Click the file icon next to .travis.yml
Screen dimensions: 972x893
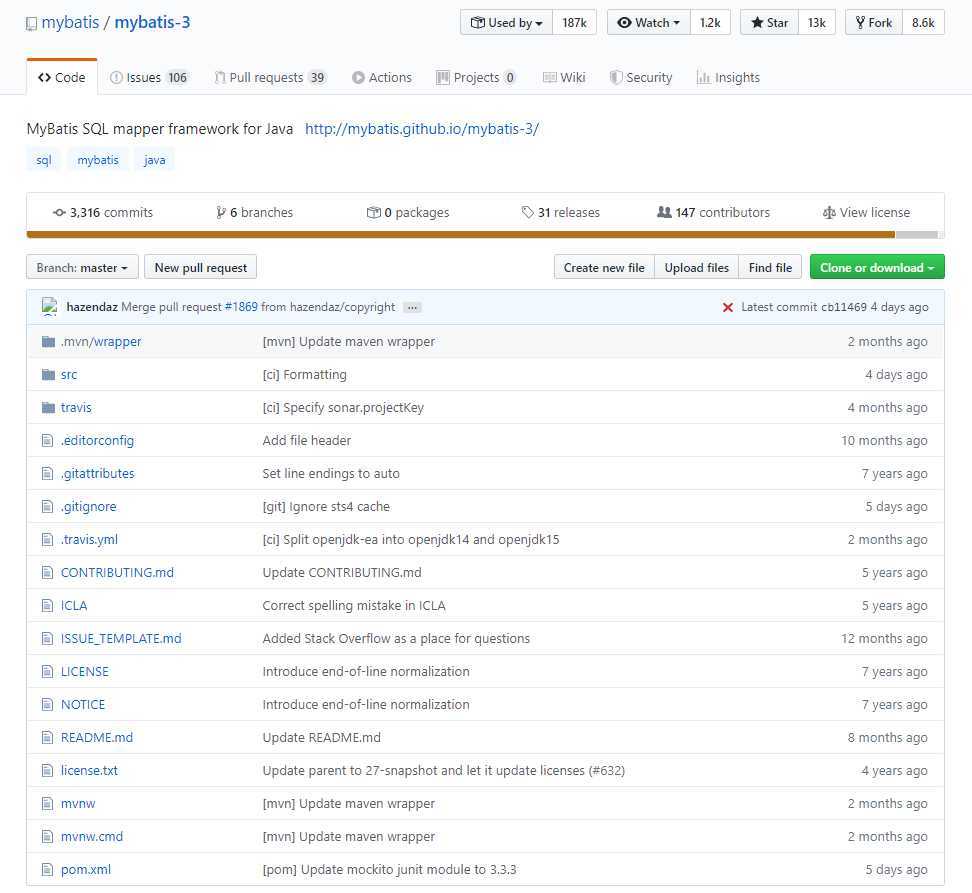47,539
